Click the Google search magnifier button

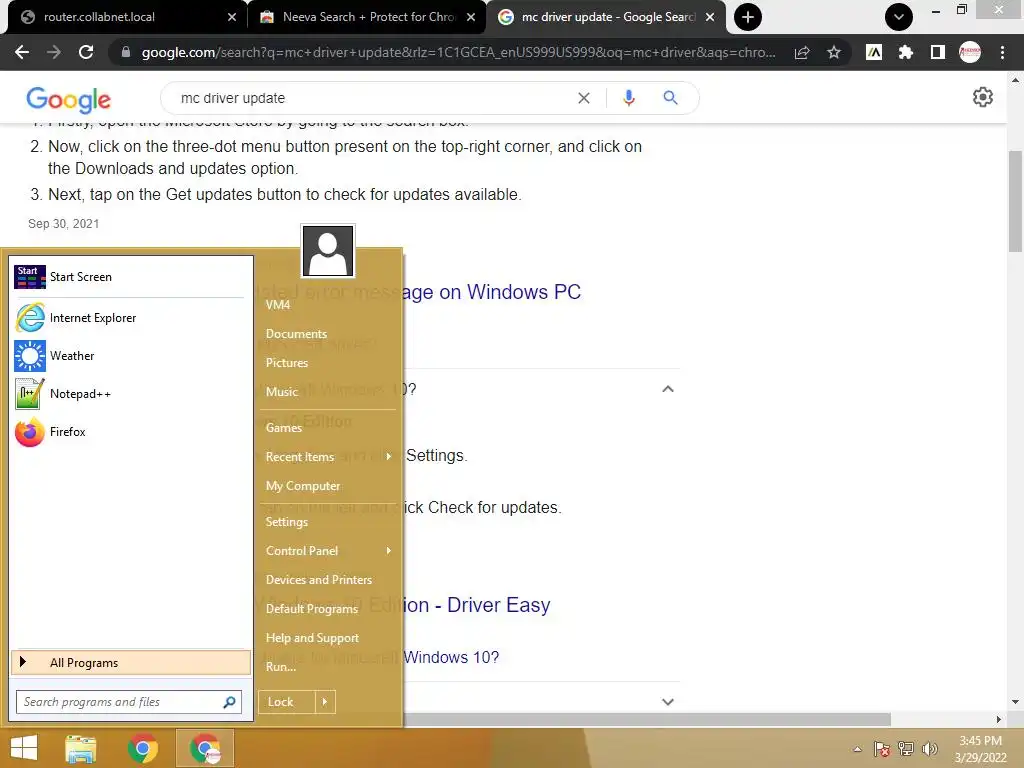coord(670,98)
